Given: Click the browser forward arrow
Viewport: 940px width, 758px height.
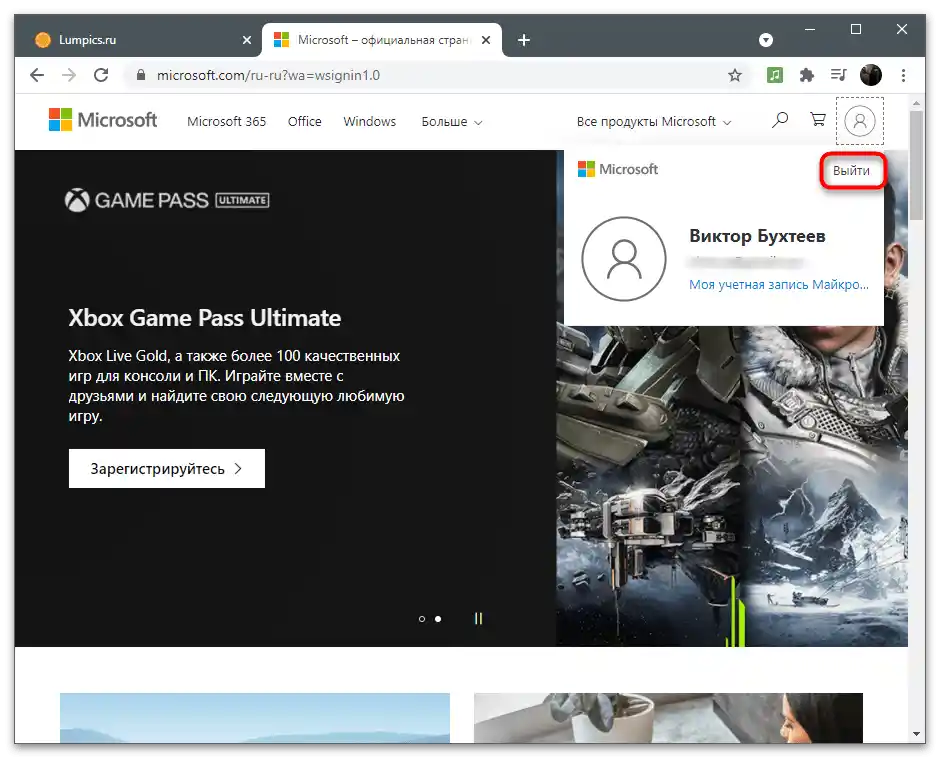Looking at the screenshot, I should [x=69, y=75].
